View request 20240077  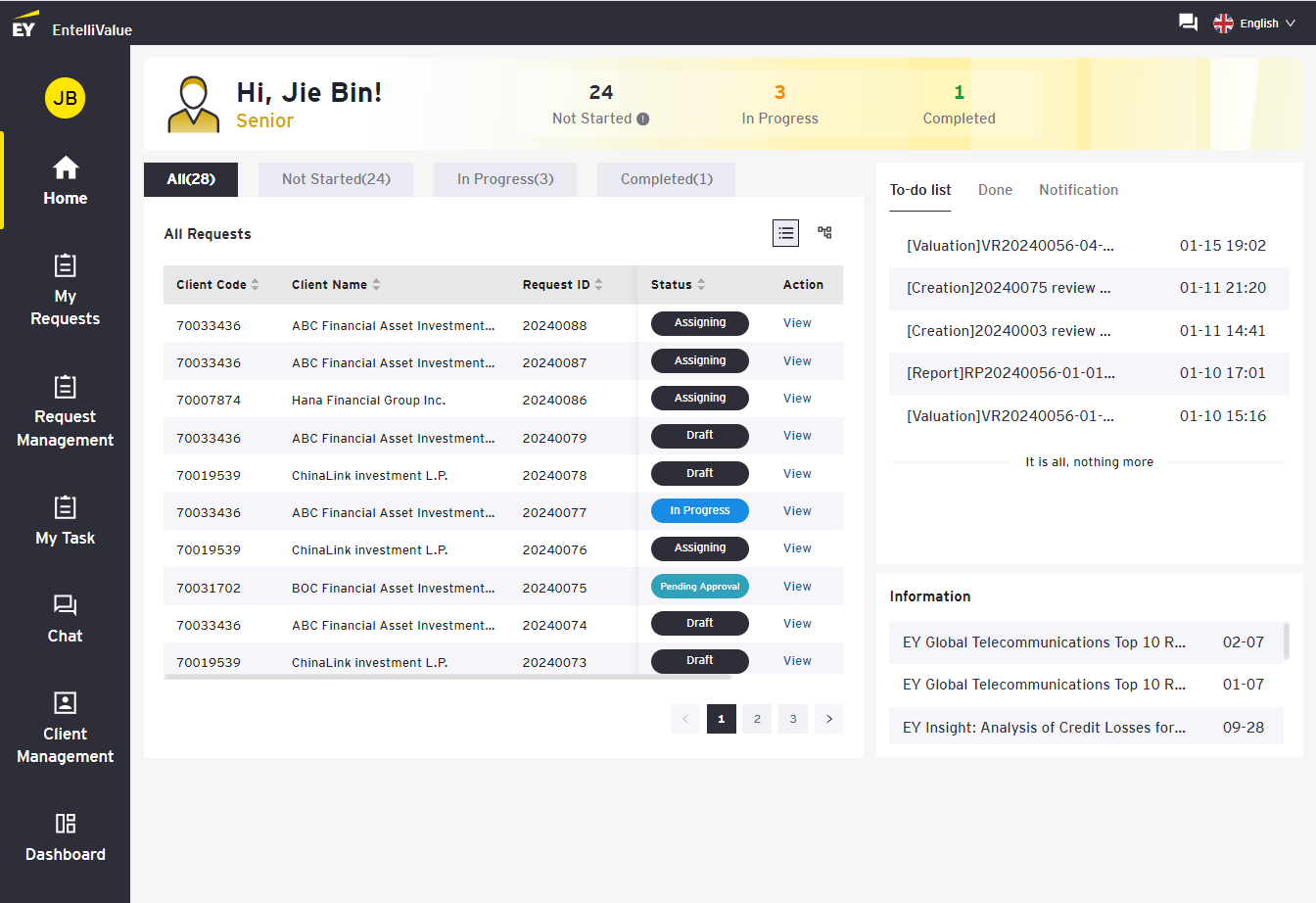[x=797, y=511]
